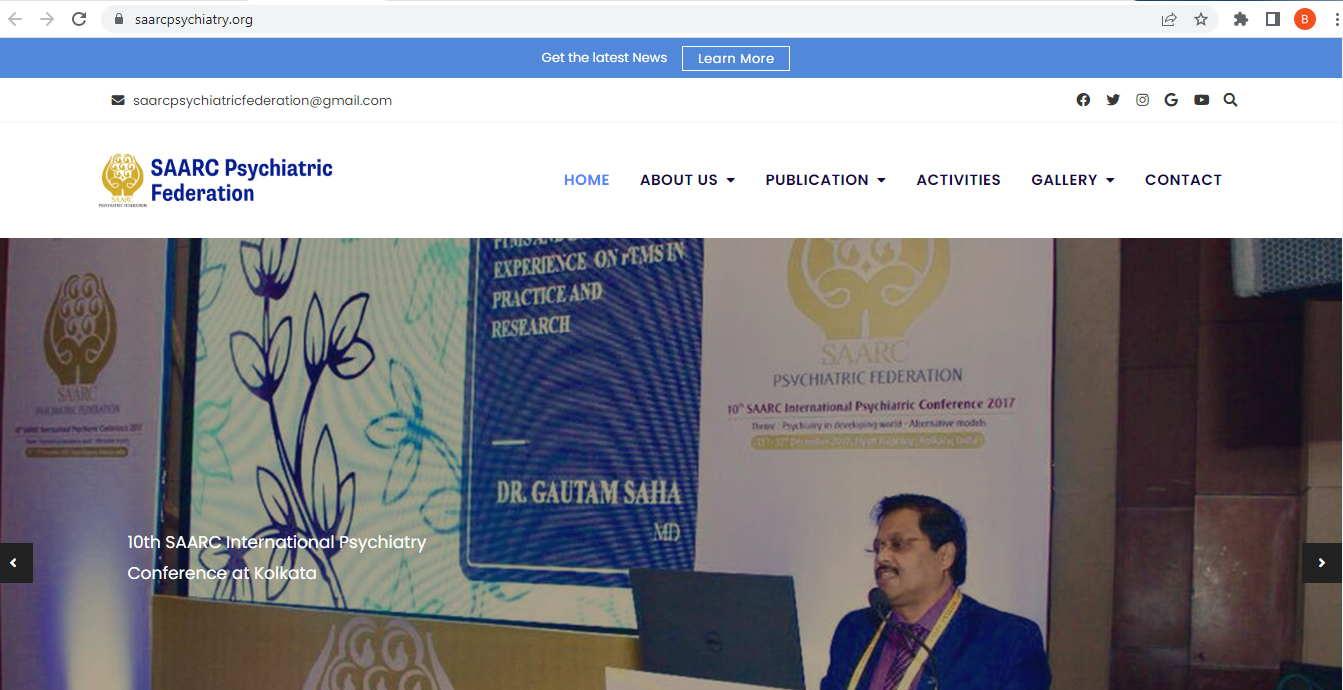The width and height of the screenshot is (1343, 690).
Task: Open the Google social icon
Action: 1171,100
